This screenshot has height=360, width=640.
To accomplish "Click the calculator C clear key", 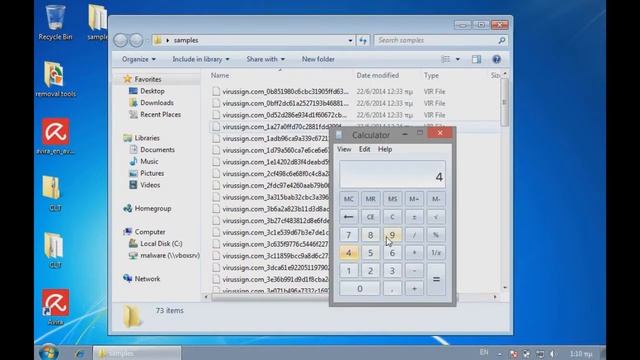I will (x=392, y=217).
